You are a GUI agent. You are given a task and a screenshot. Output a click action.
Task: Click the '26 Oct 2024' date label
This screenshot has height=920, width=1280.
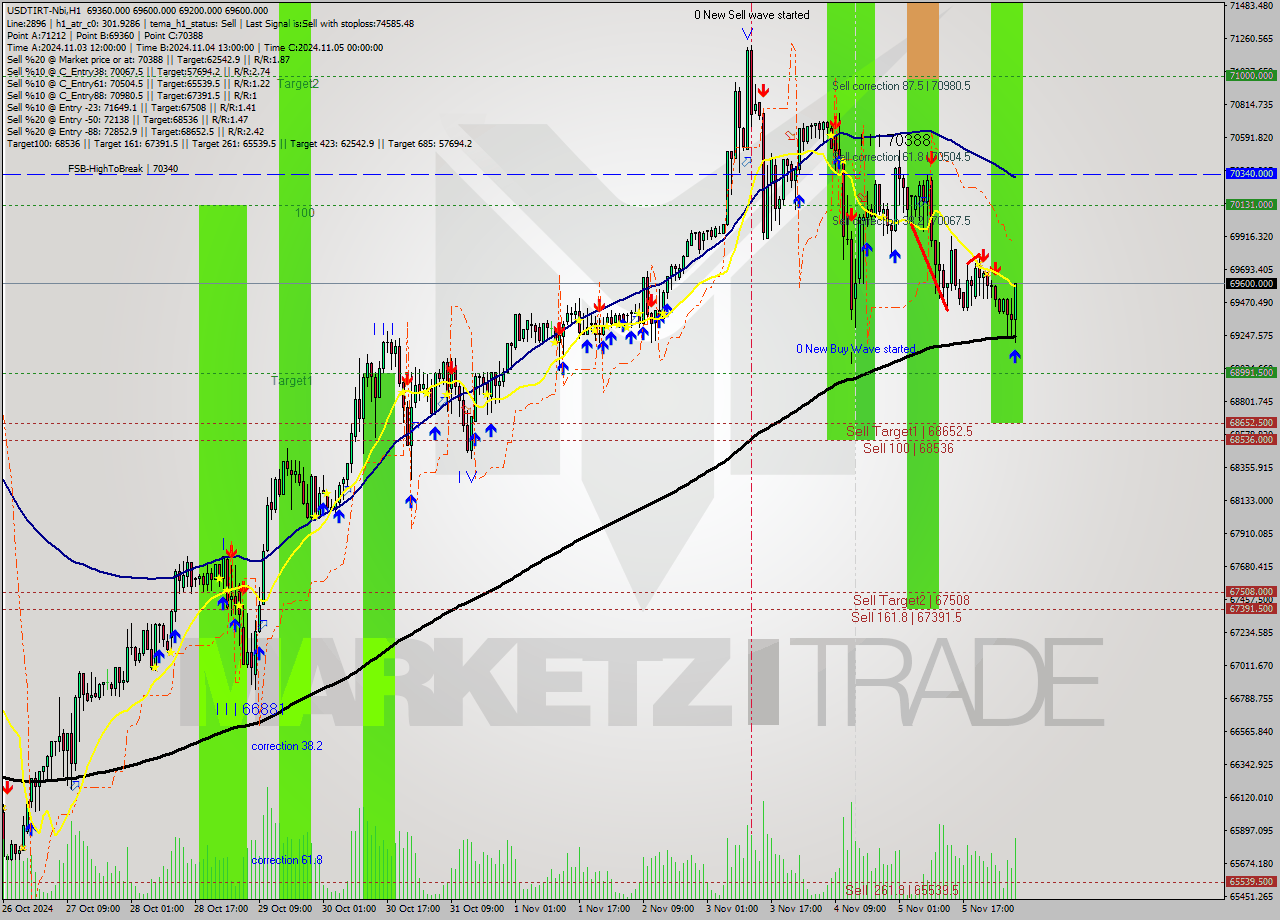[28, 909]
